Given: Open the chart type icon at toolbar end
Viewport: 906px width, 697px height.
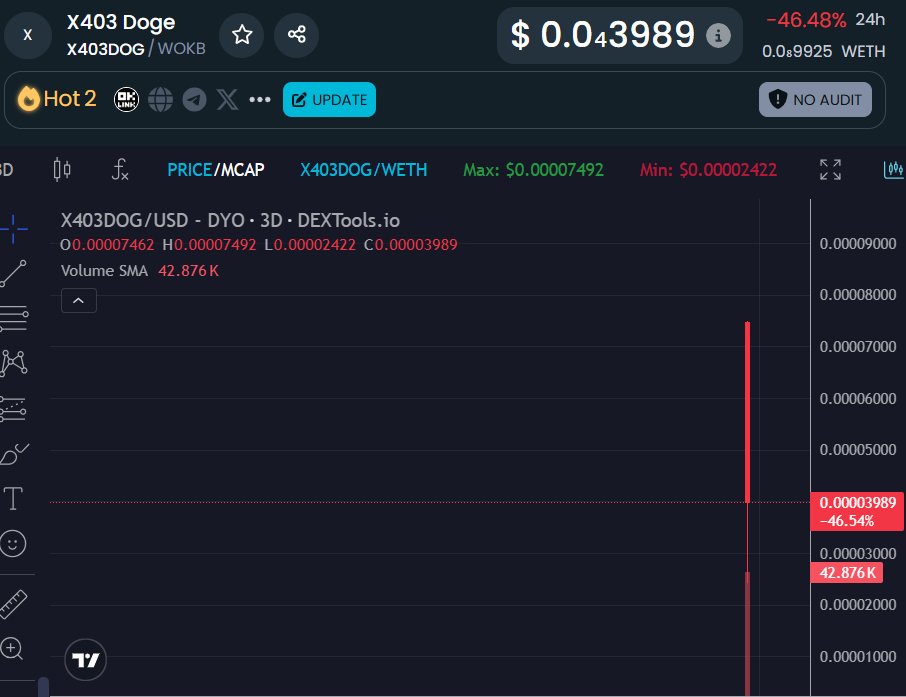Looking at the screenshot, I should click(894, 169).
